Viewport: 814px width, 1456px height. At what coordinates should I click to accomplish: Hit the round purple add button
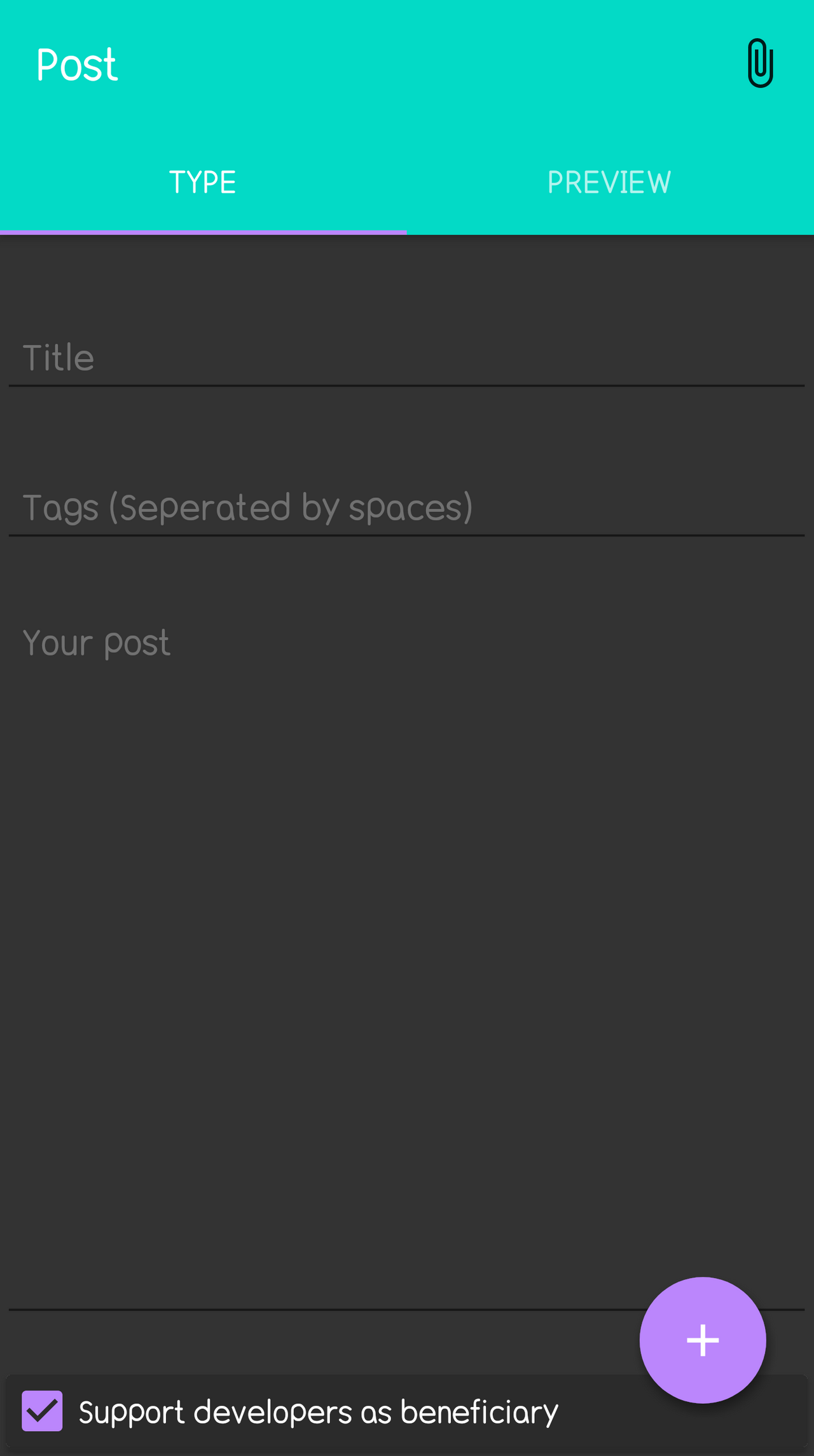click(702, 1340)
